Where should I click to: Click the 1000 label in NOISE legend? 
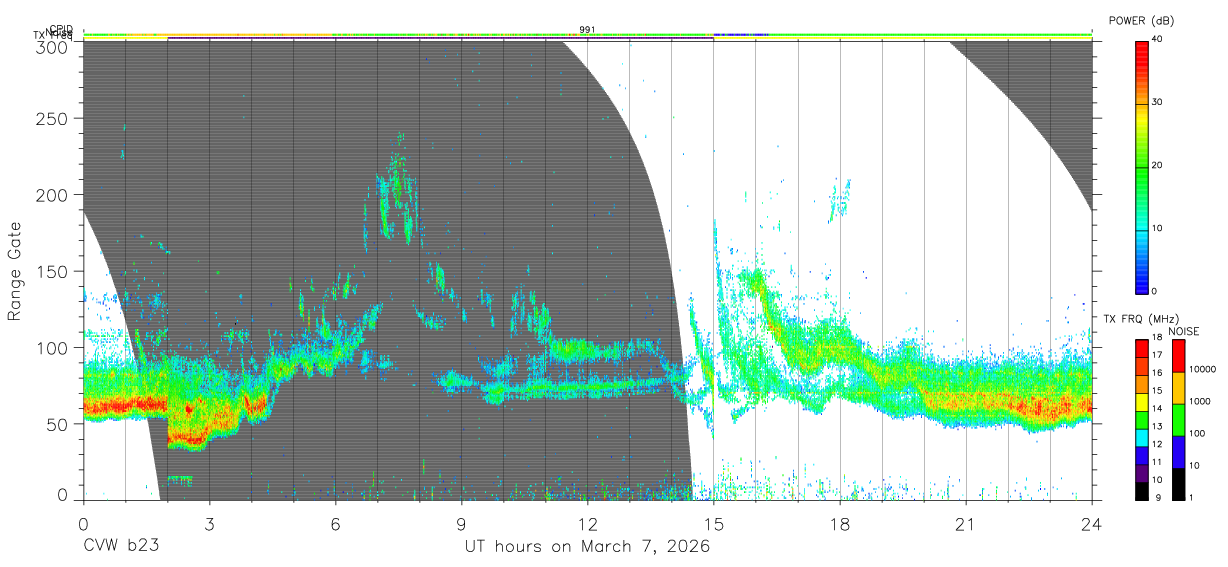point(1200,403)
